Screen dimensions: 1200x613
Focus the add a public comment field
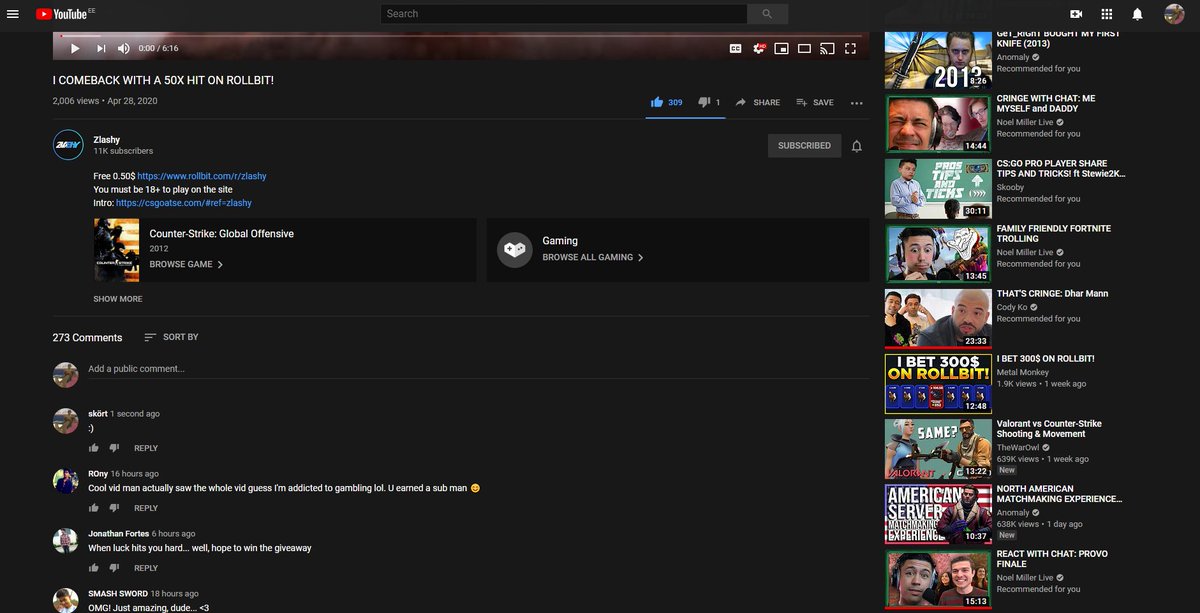coord(478,369)
